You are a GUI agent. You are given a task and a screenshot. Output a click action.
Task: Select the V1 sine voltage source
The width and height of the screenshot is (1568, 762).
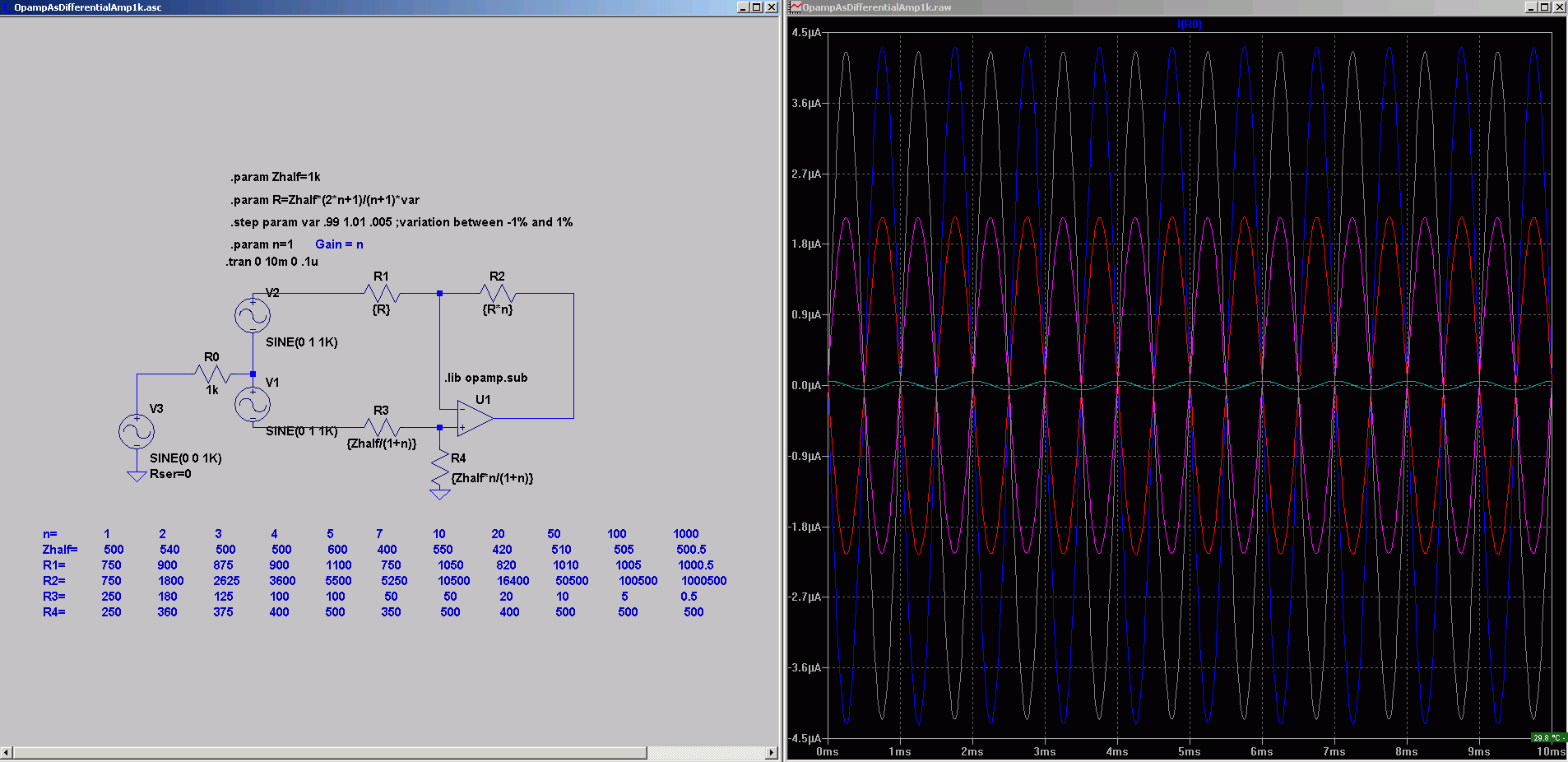[252, 405]
